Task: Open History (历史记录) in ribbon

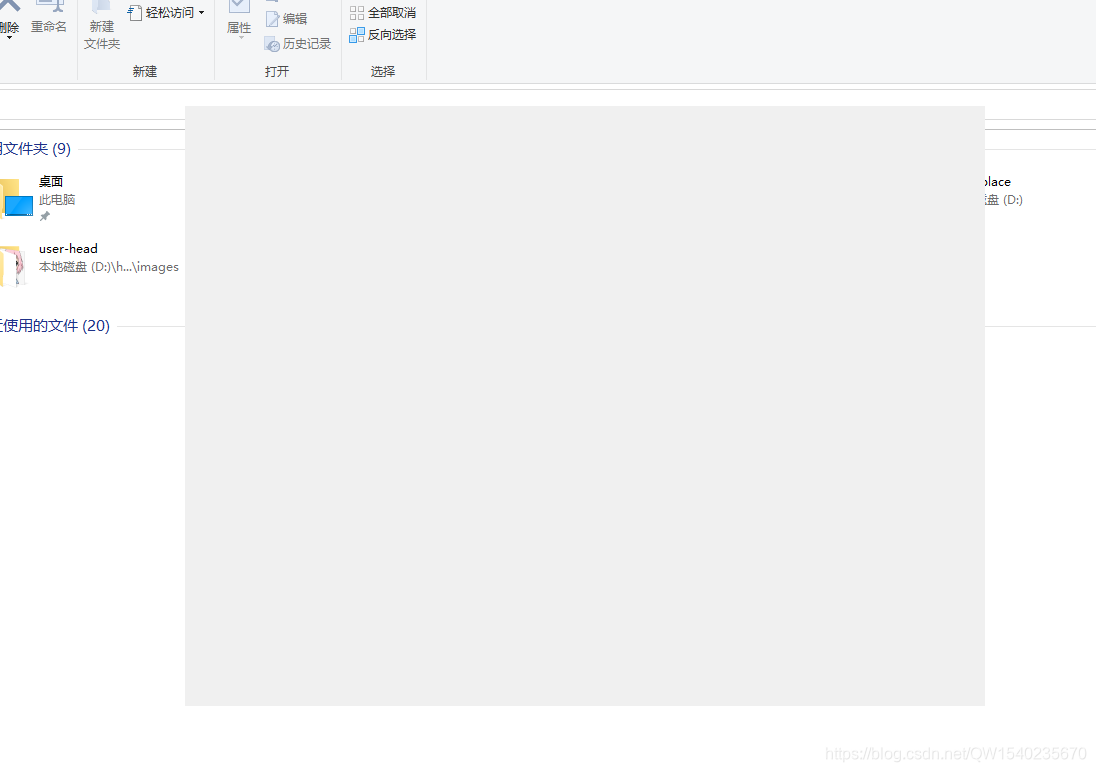Action: 298,44
